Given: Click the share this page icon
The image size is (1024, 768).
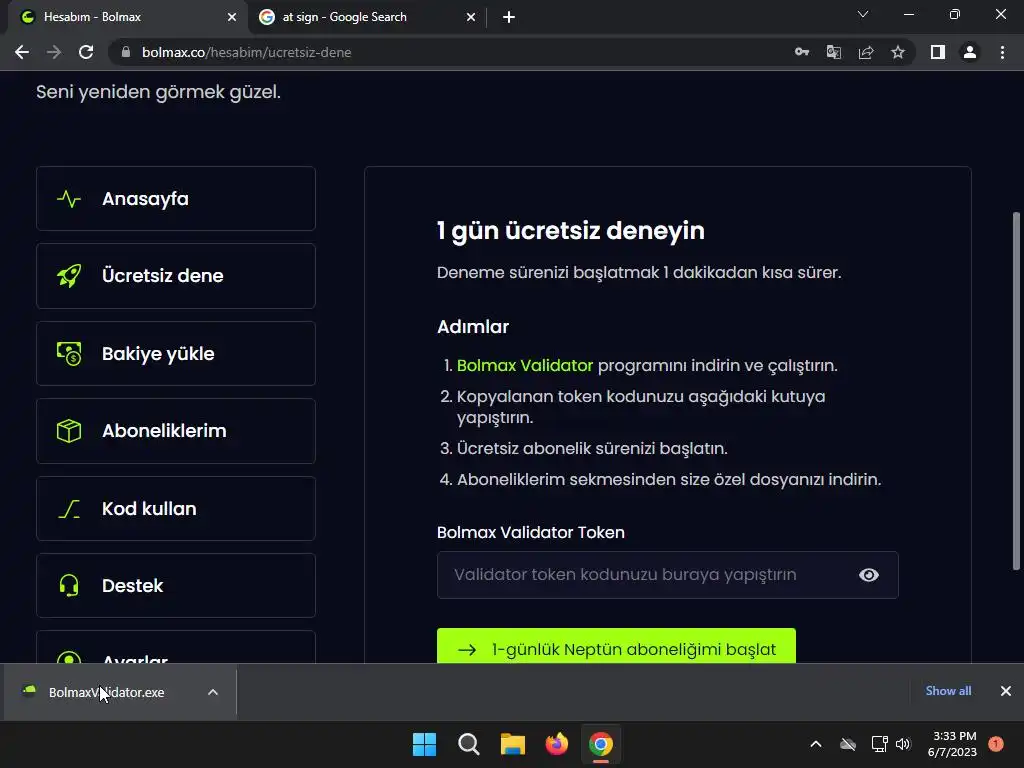Looking at the screenshot, I should (866, 52).
